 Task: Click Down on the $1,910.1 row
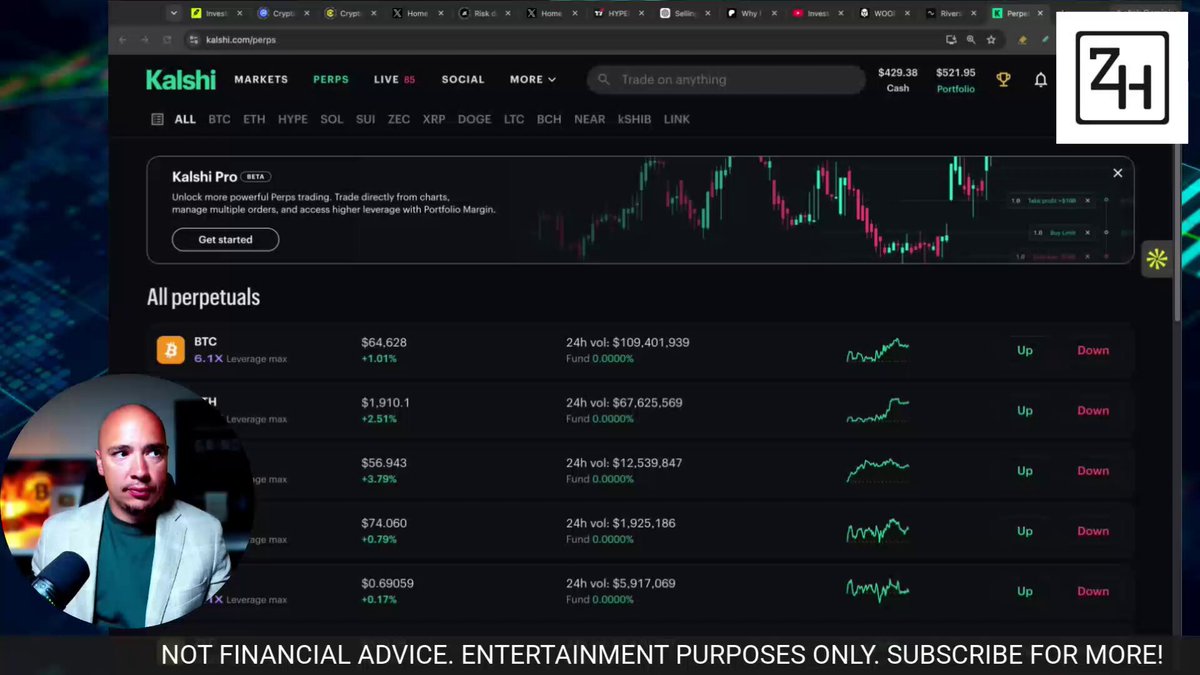1093,410
